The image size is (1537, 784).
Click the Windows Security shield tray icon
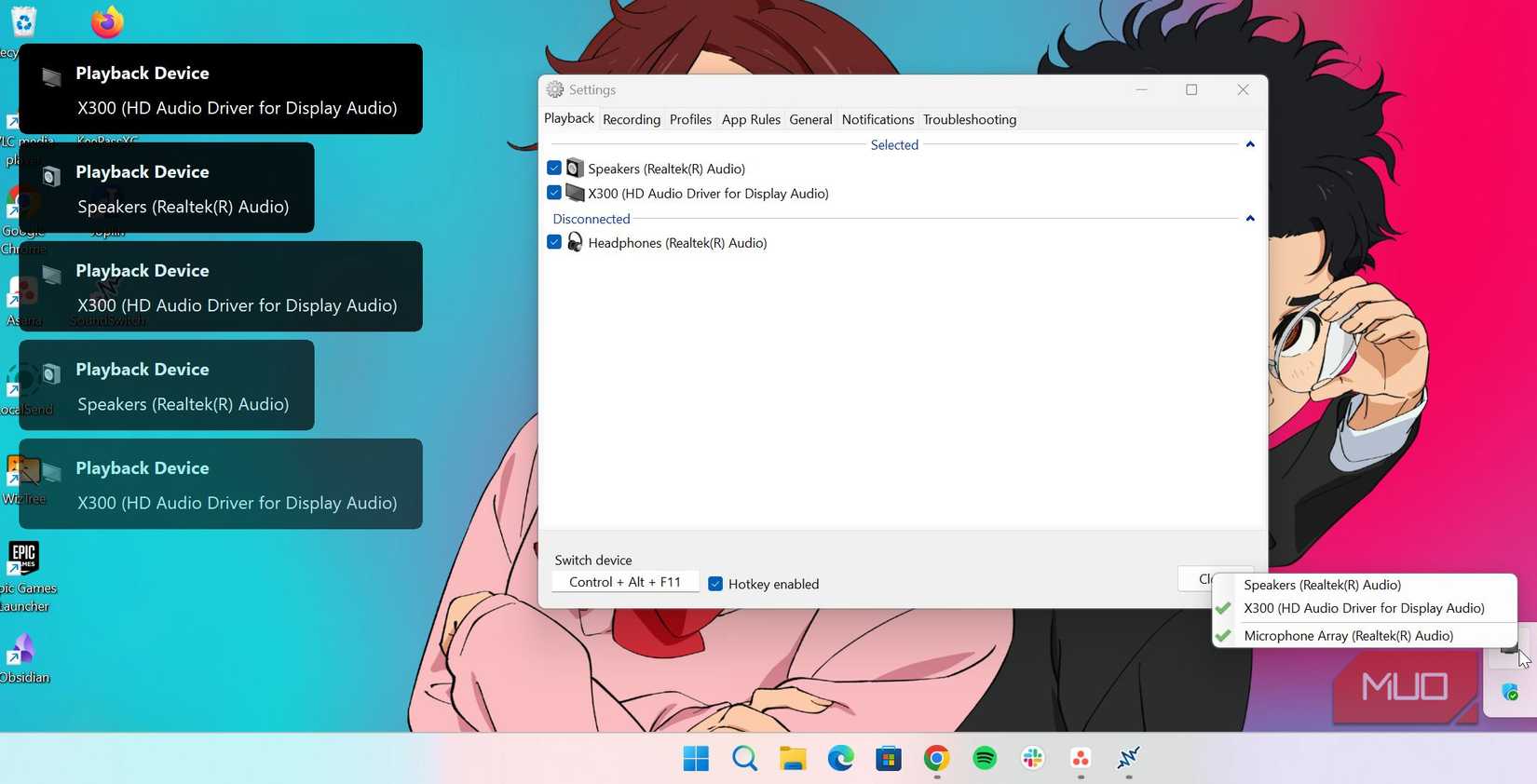point(1510,693)
